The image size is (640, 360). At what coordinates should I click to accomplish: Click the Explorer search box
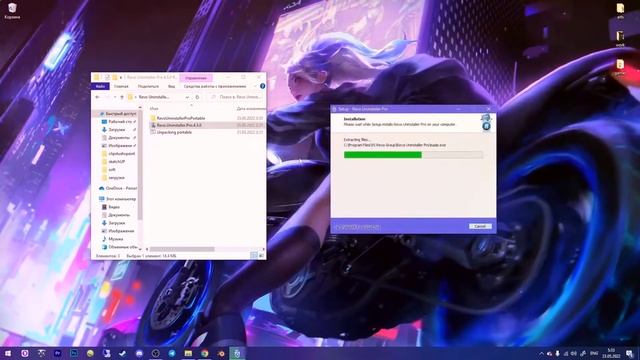[x=237, y=97]
